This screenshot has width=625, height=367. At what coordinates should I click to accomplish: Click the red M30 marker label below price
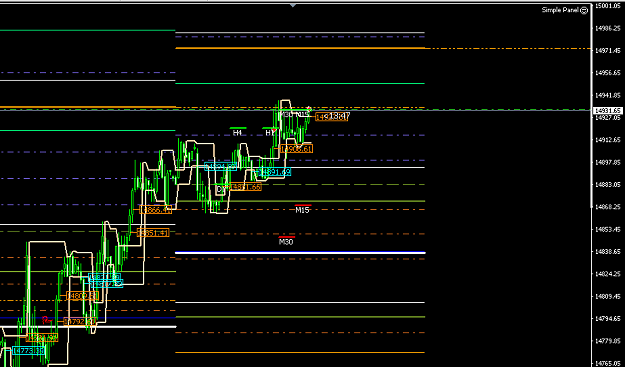tap(286, 241)
